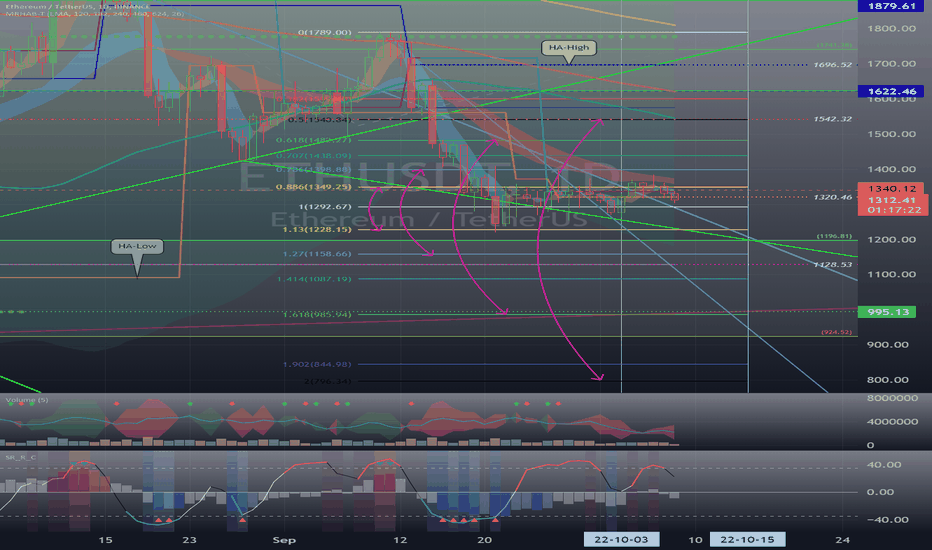The height and width of the screenshot is (550, 932).
Task: Select the blue 1622.46 price tag
Action: (891, 91)
